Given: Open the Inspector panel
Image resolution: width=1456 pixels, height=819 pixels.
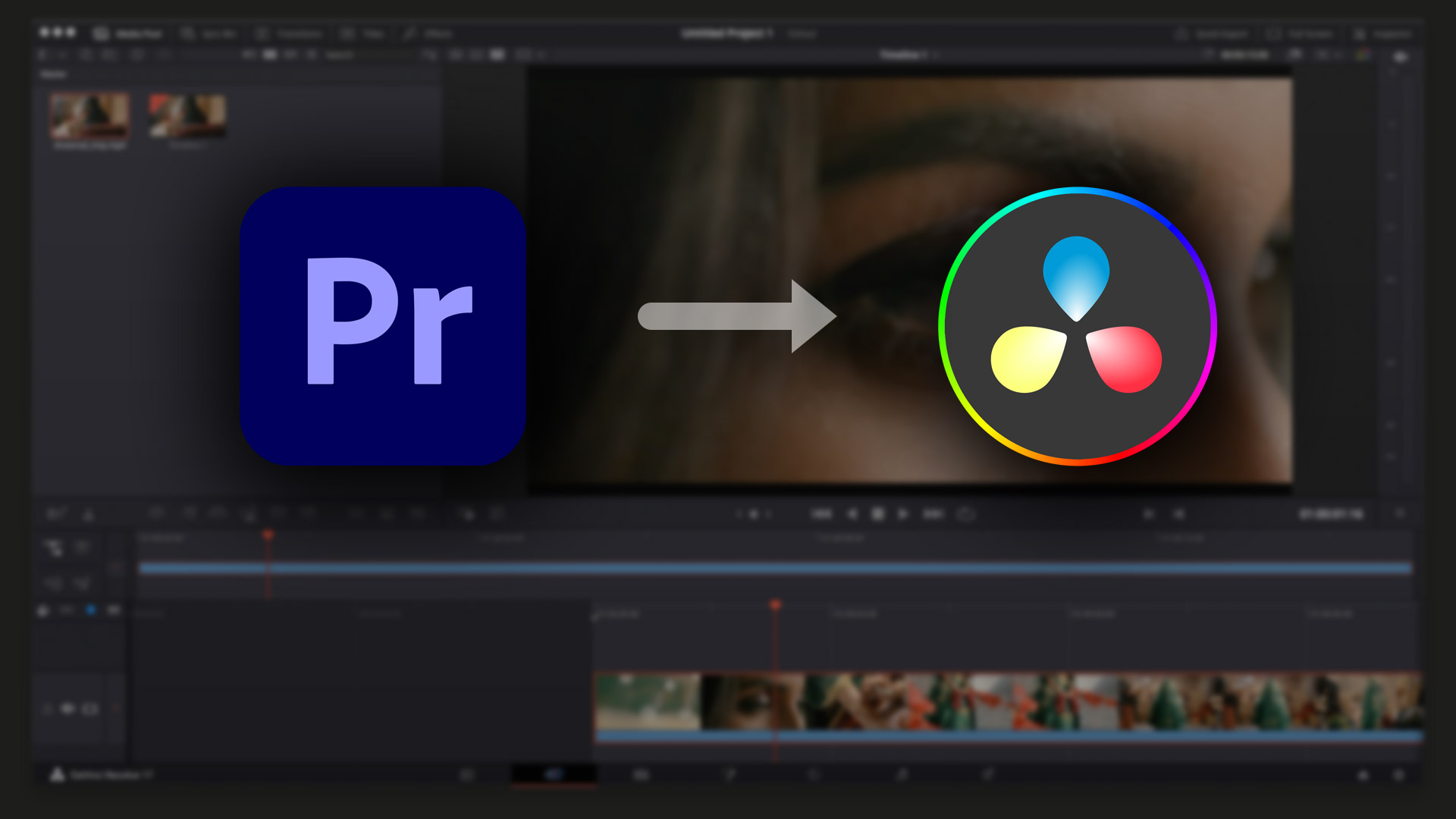Looking at the screenshot, I should 1383,34.
